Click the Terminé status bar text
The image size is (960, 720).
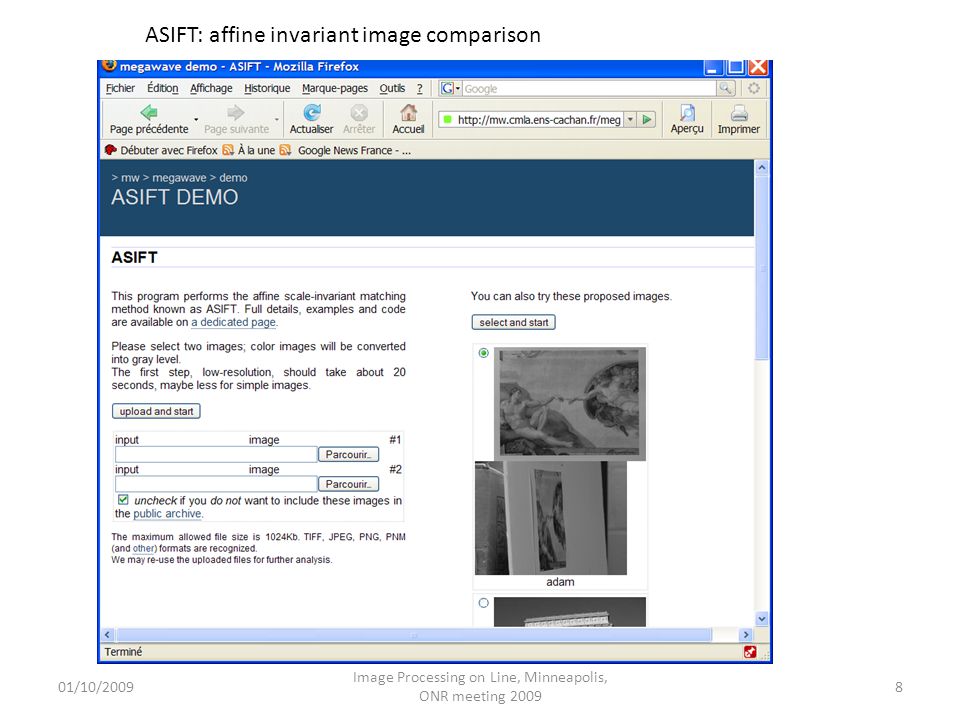(x=123, y=652)
